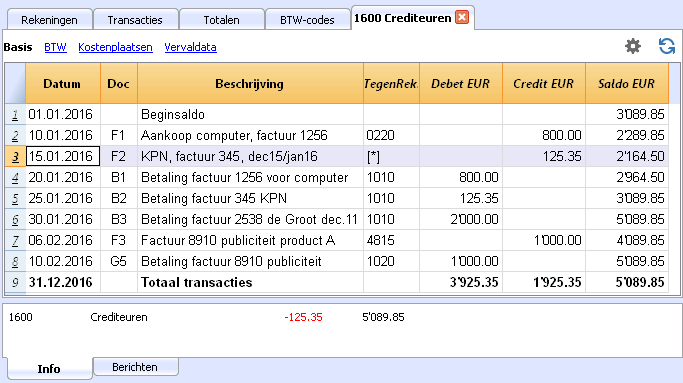Follow row number 4 link
Viewport: 683px width, 383px height.
click(x=15, y=177)
